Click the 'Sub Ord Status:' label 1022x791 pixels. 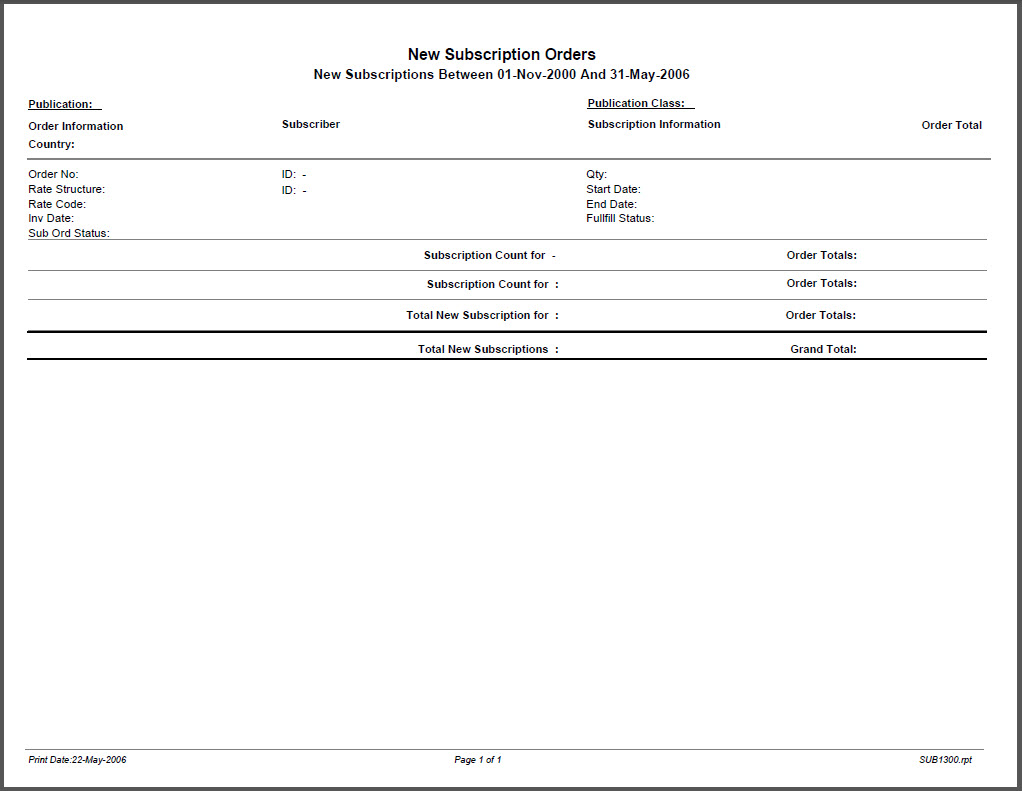click(68, 233)
